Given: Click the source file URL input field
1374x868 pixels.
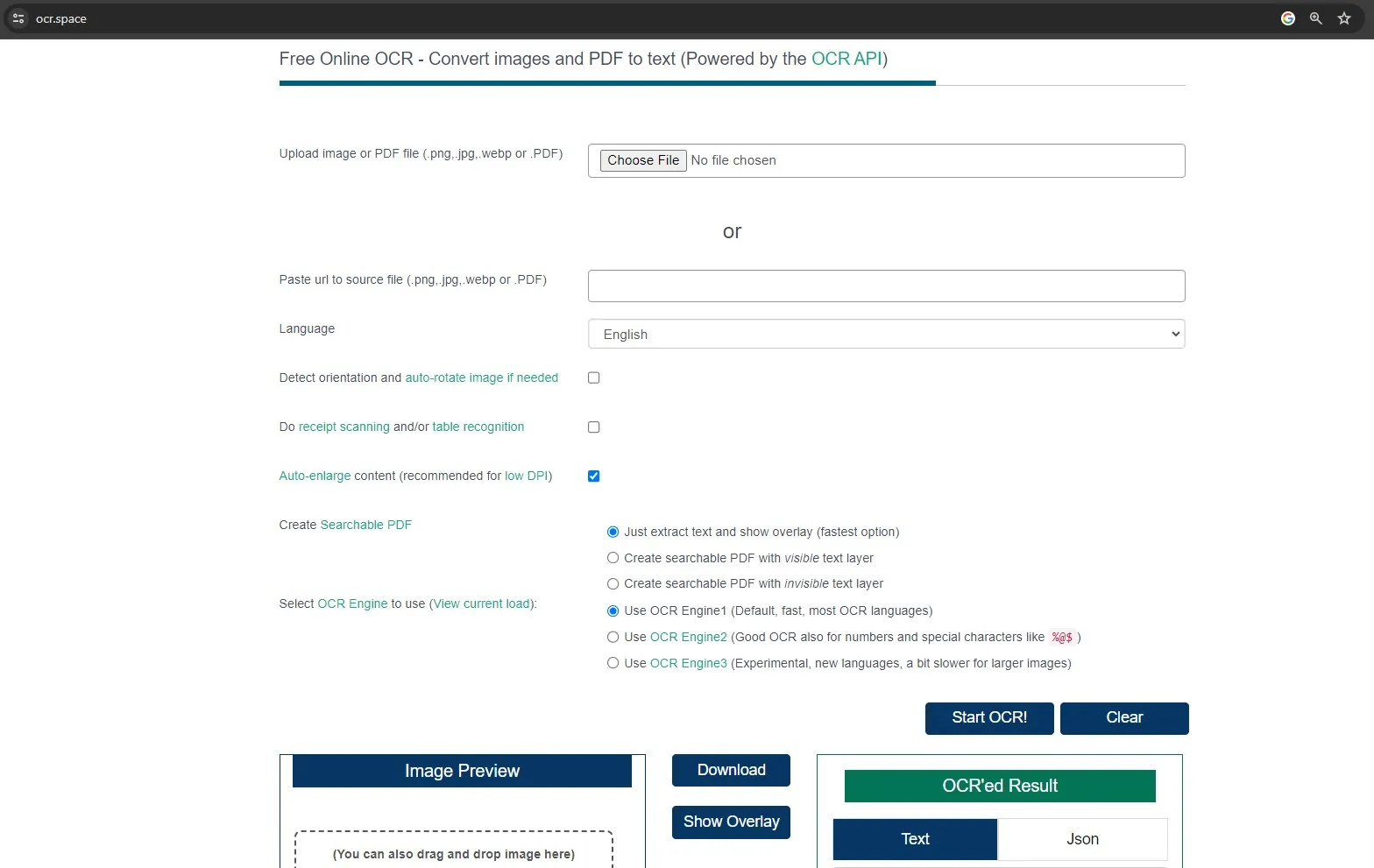Looking at the screenshot, I should [x=886, y=286].
